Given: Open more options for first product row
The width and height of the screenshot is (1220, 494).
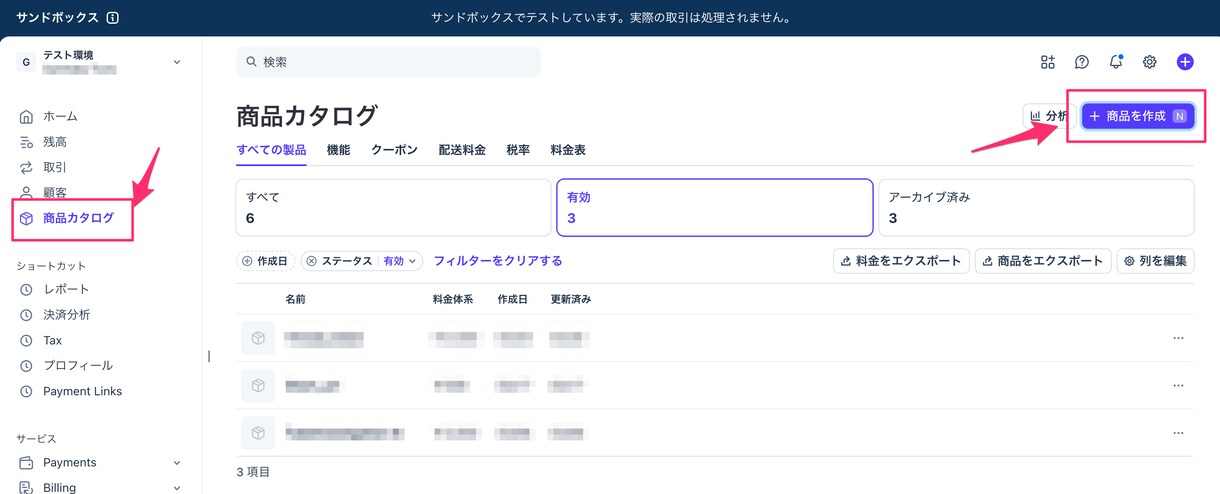Looking at the screenshot, I should point(1178,338).
